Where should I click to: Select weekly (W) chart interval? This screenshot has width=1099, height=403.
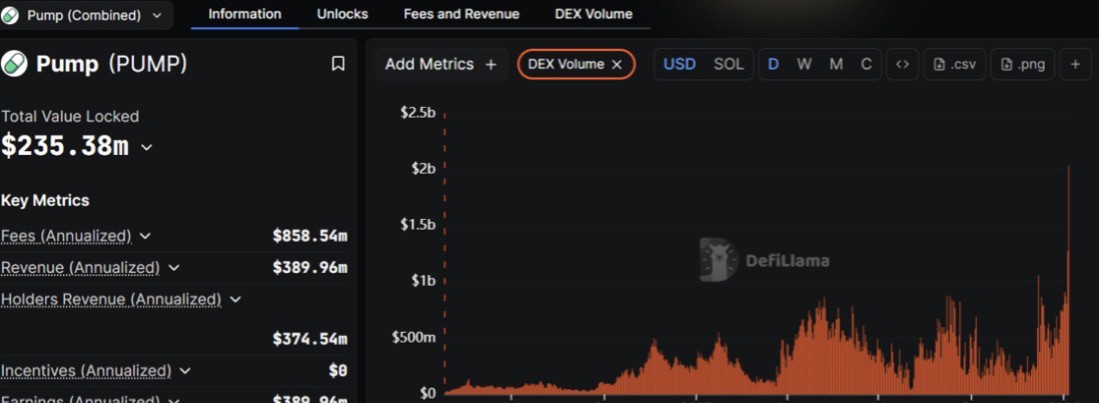pos(804,64)
